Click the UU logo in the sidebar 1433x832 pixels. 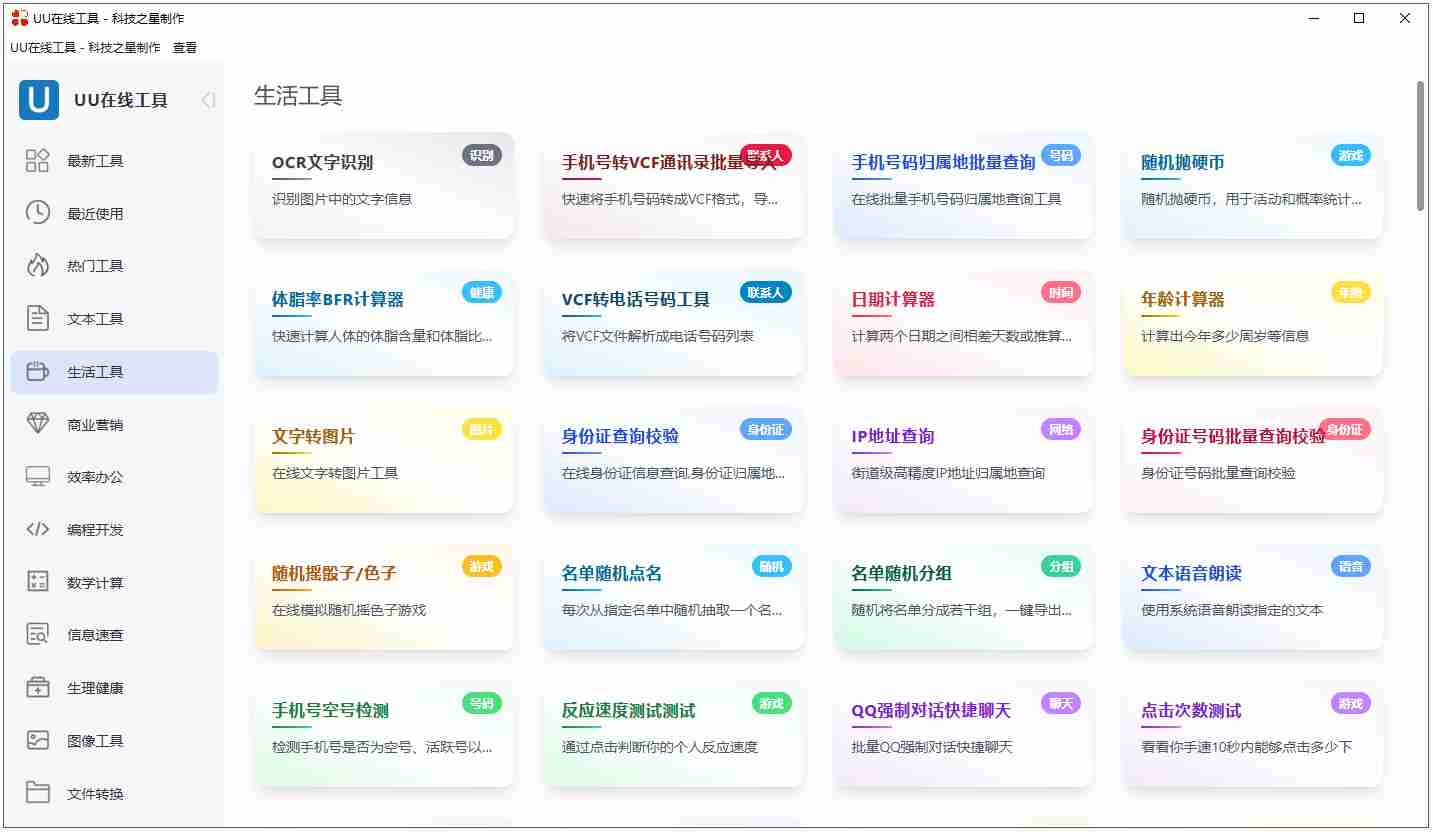[38, 100]
